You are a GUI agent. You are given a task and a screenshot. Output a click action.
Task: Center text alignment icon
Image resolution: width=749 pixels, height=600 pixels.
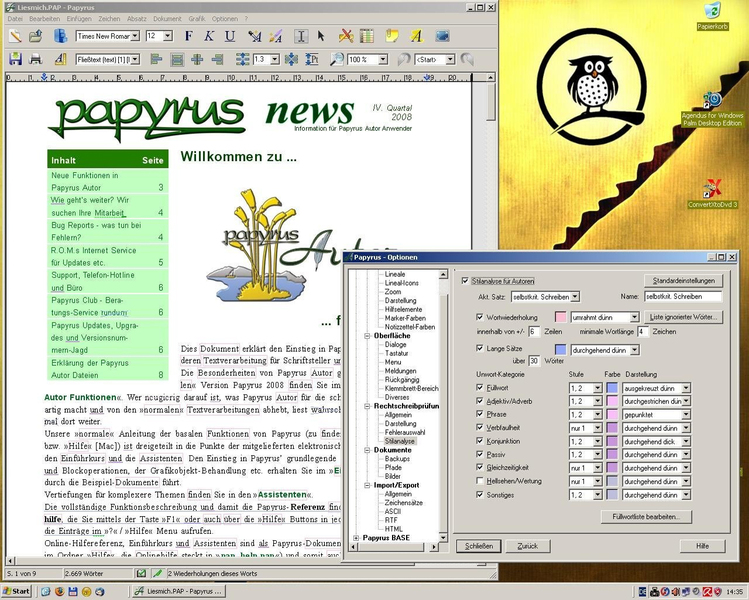tap(197, 59)
